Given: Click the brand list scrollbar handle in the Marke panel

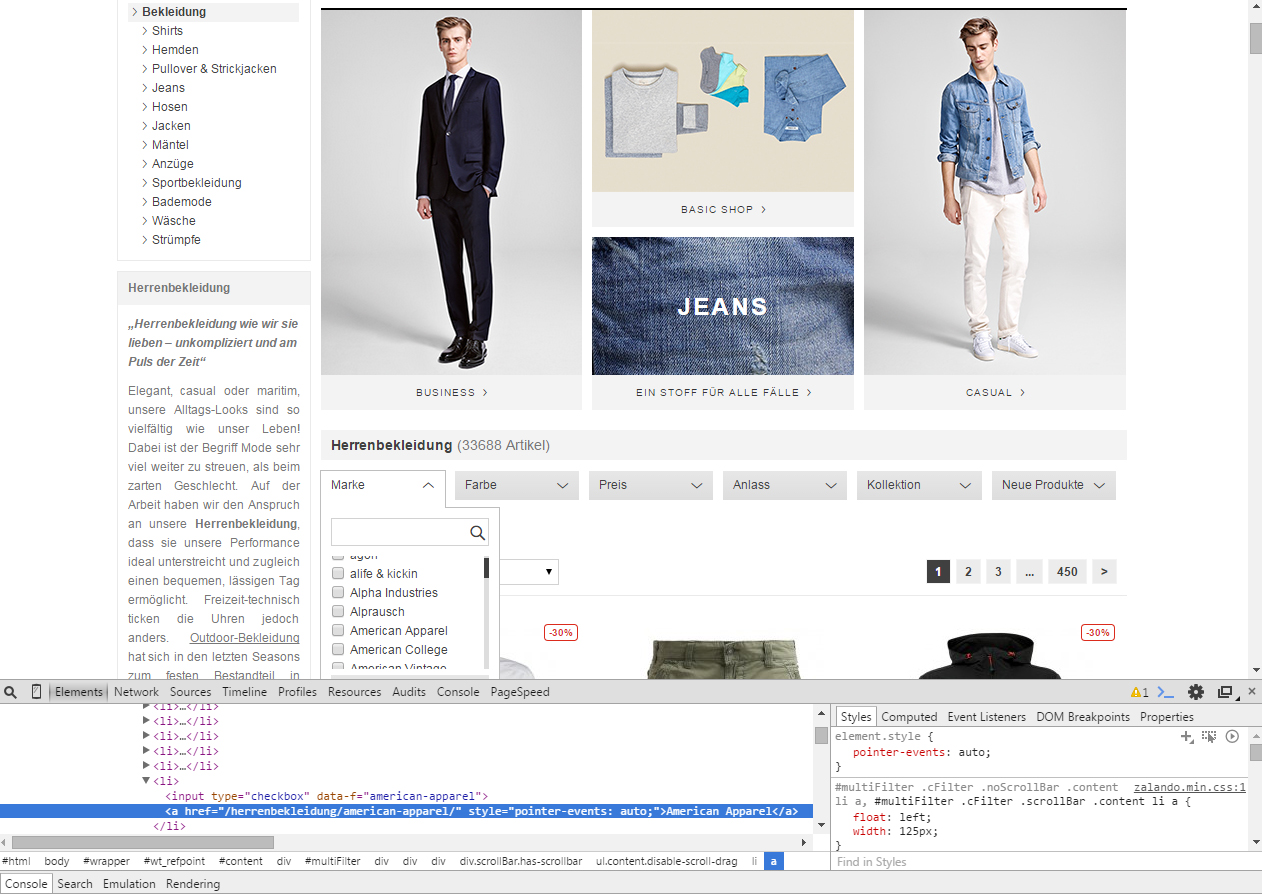Looking at the screenshot, I should coord(486,568).
